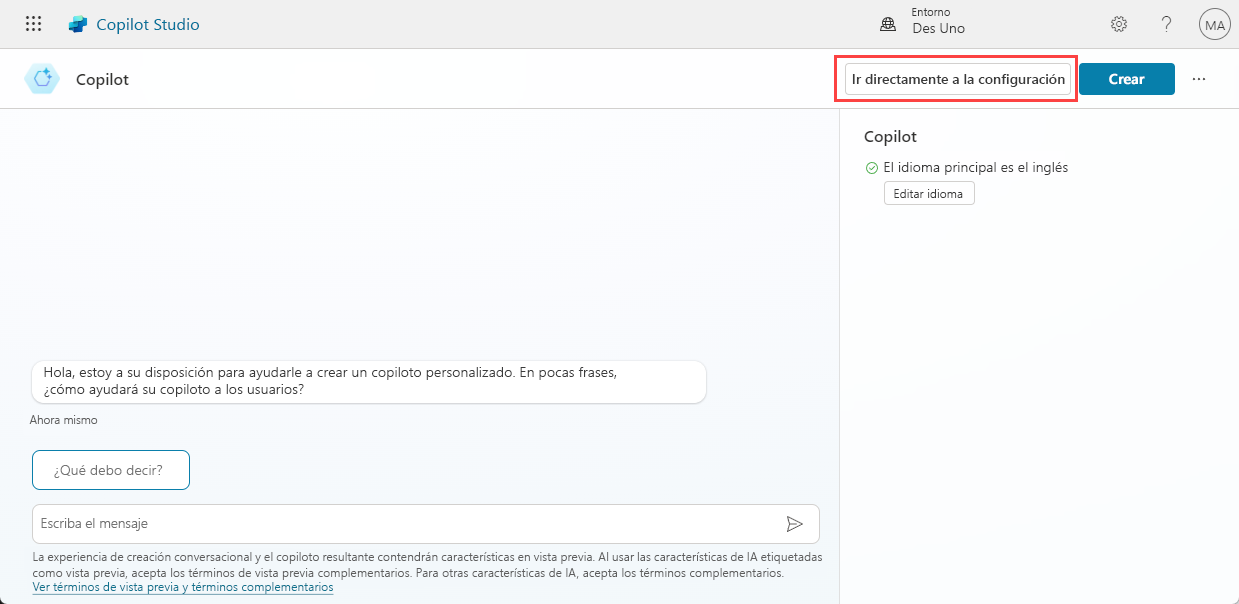
Task: Click the ¿Qué debo decir? suggestion
Action: (x=111, y=470)
